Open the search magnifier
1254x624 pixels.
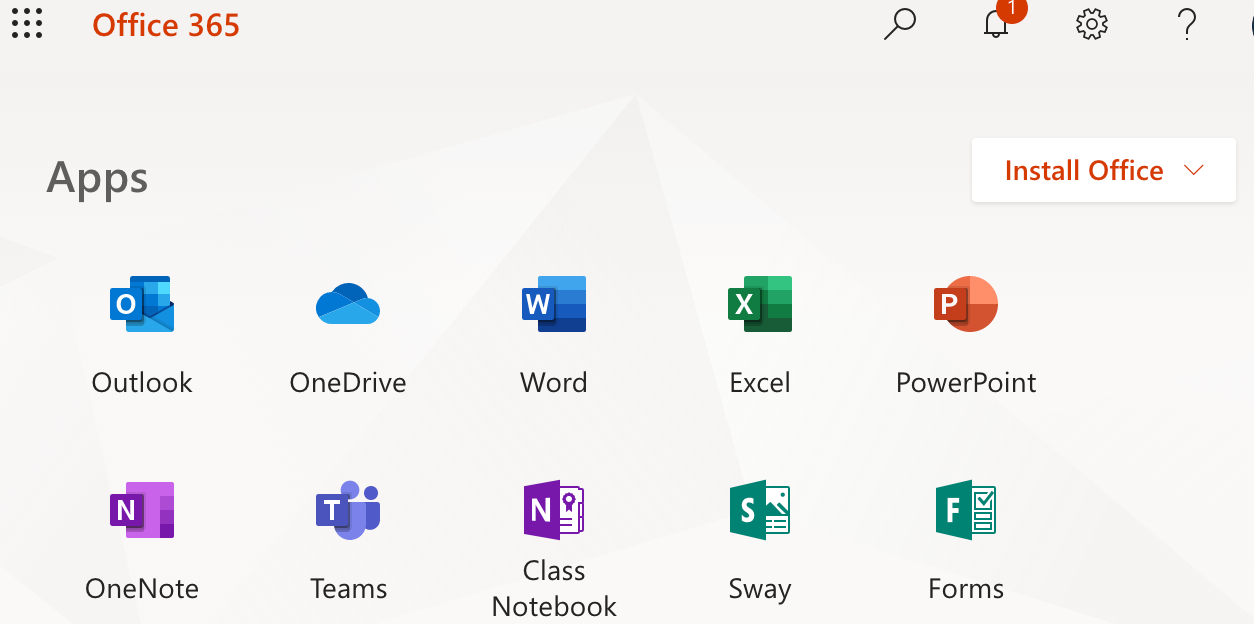pyautogui.click(x=900, y=24)
